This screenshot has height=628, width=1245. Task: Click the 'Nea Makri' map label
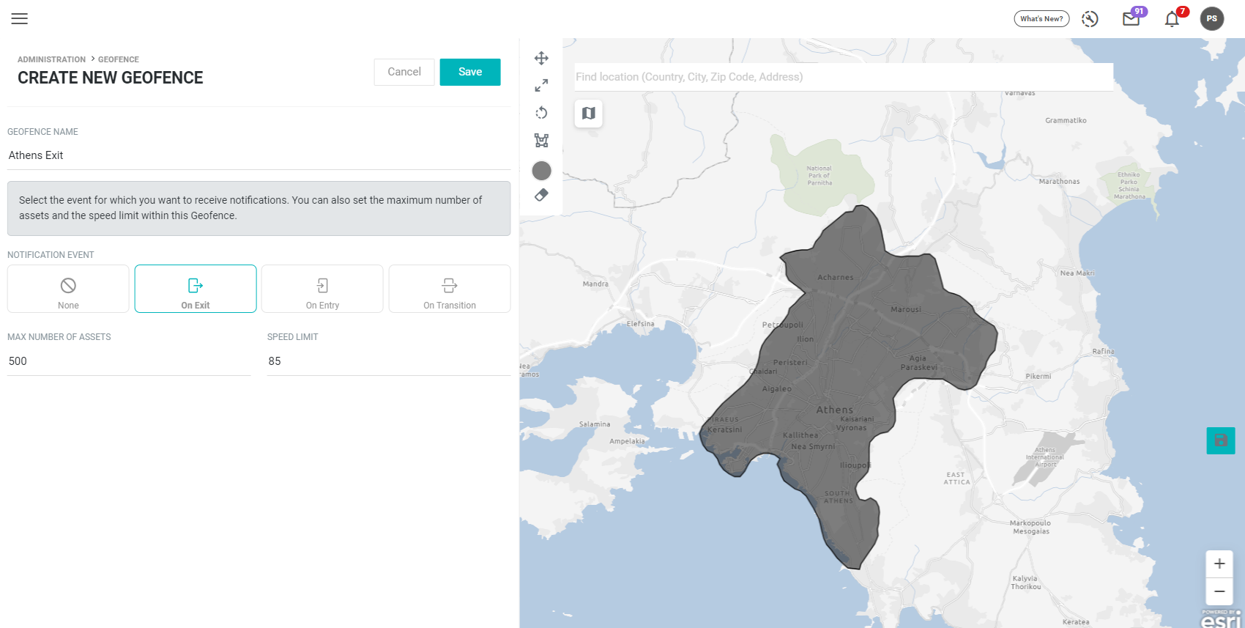1077,272
